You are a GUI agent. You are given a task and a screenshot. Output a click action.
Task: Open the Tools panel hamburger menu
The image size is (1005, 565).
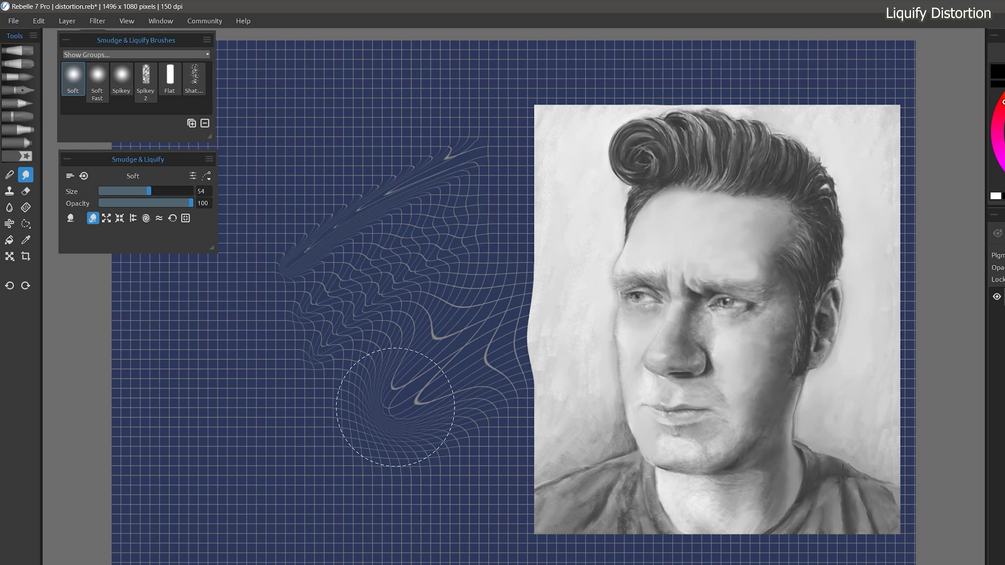(33, 36)
